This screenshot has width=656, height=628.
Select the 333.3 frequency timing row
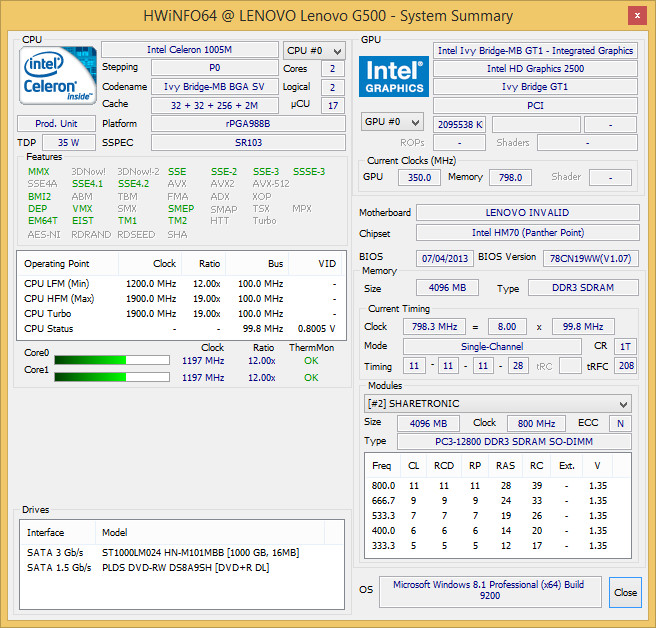497,546
